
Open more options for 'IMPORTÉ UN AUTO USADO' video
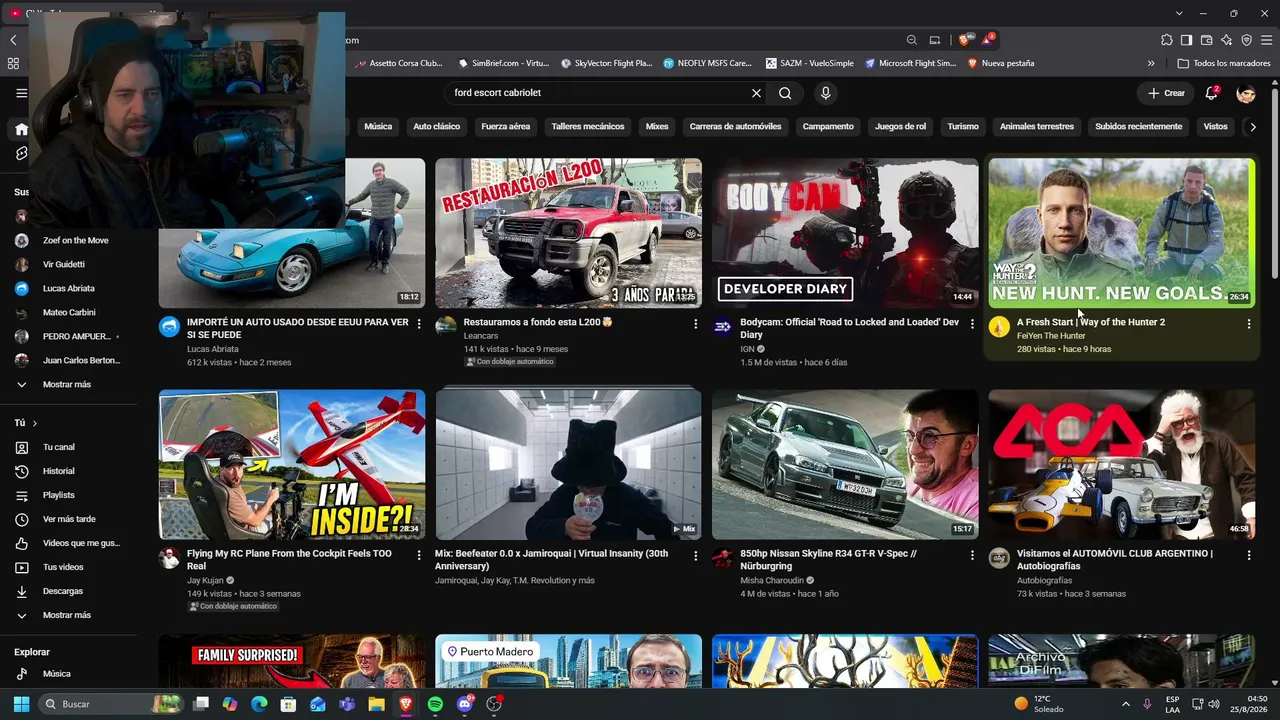[x=419, y=323]
